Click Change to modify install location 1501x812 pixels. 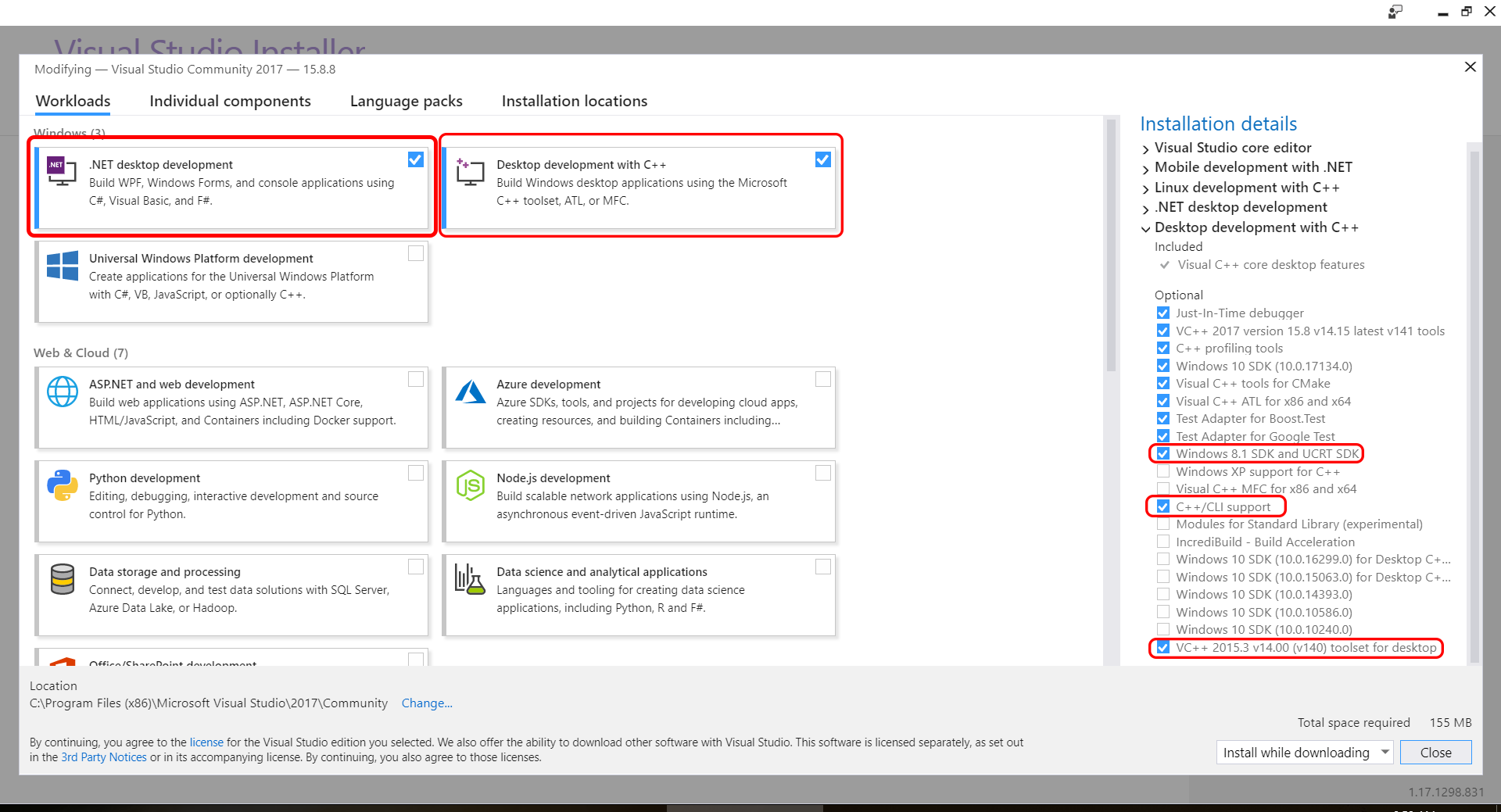tap(427, 703)
